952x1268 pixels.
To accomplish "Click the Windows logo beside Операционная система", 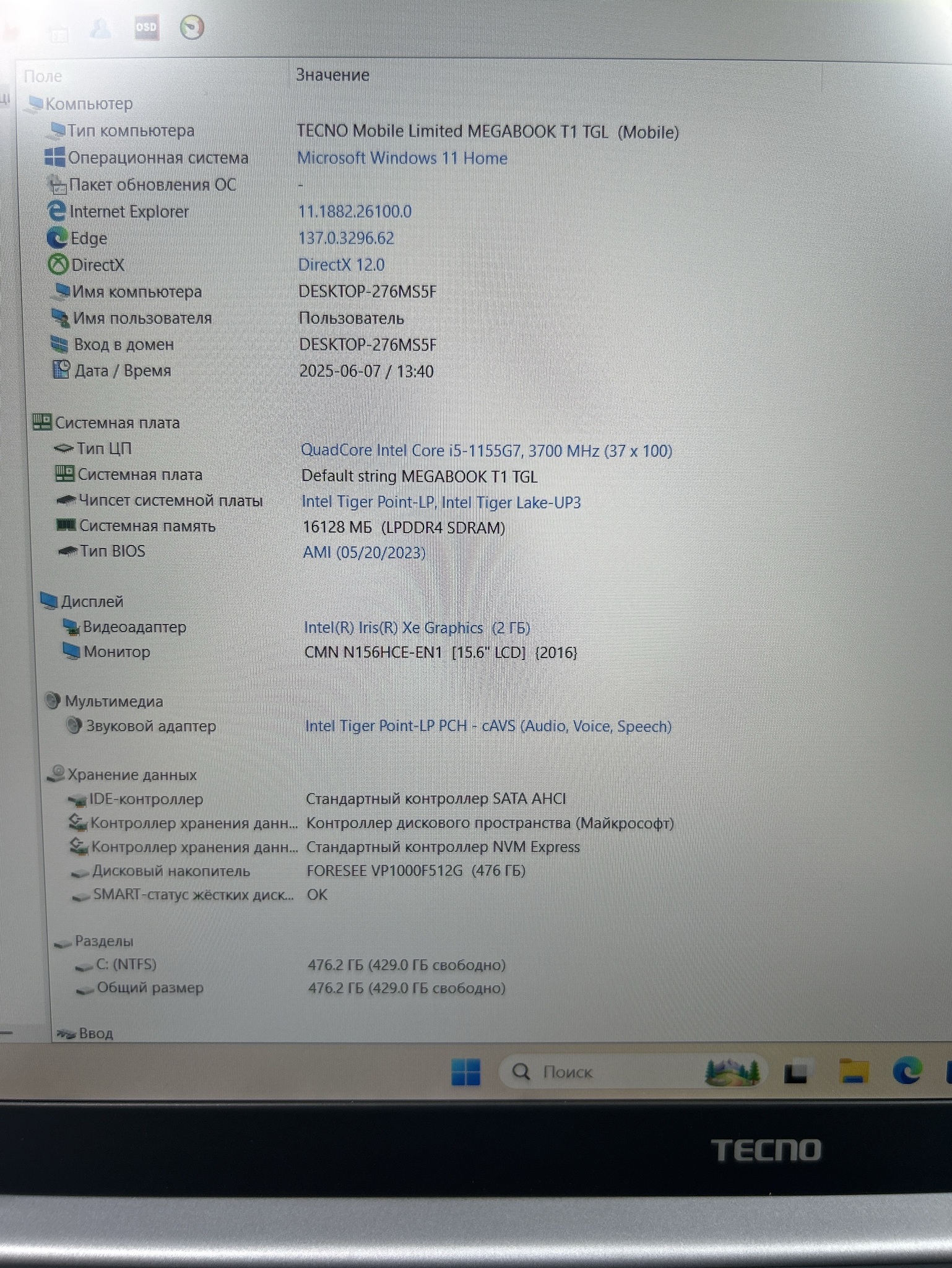I will coord(54,157).
